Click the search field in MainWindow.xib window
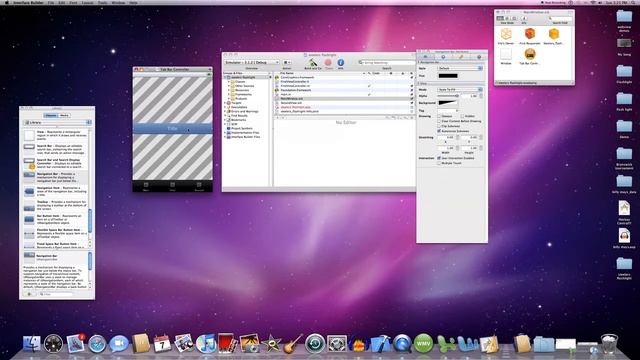This screenshot has height=360, width=640. (x=560, y=18)
